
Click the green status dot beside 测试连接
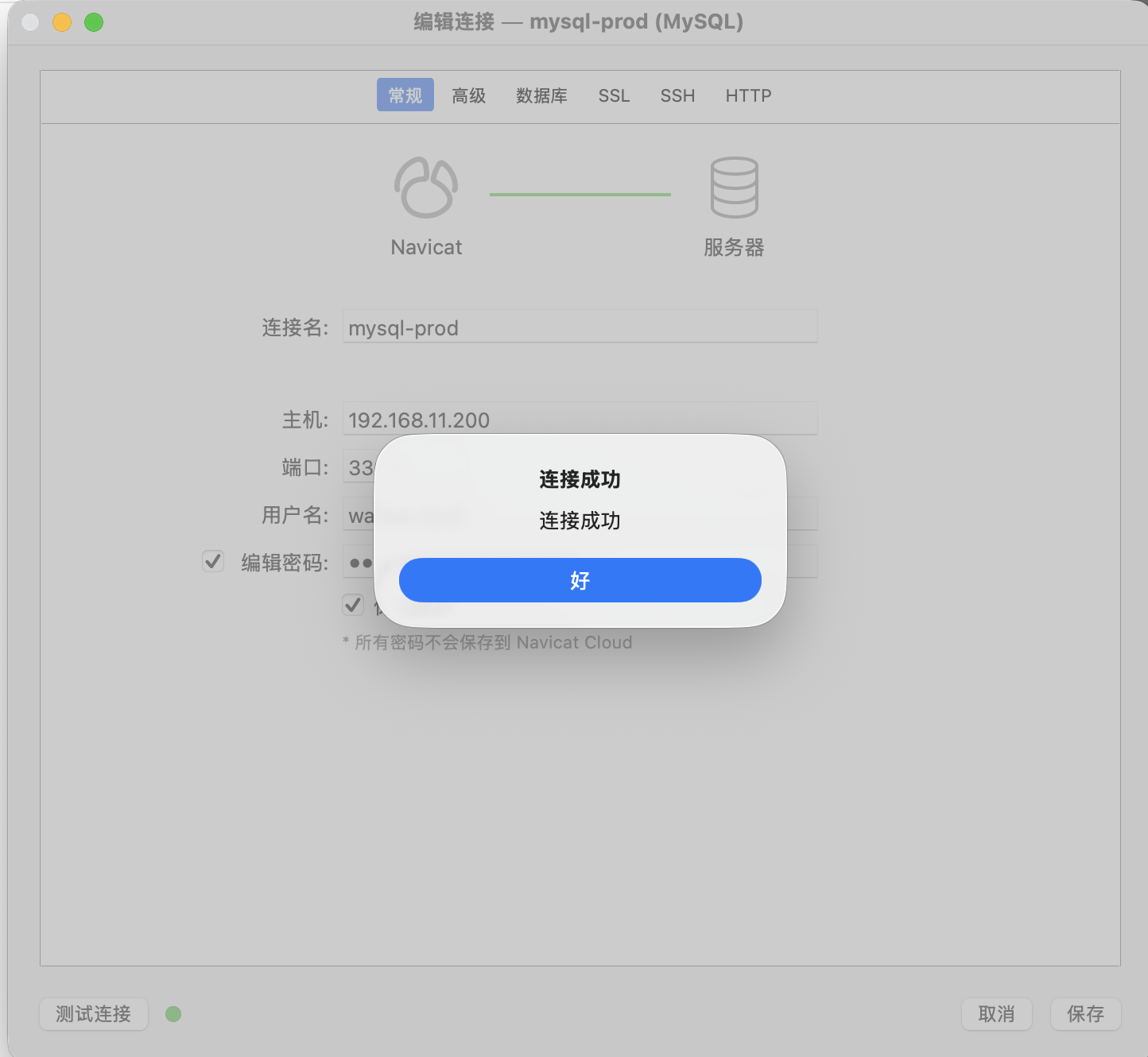coord(173,1014)
